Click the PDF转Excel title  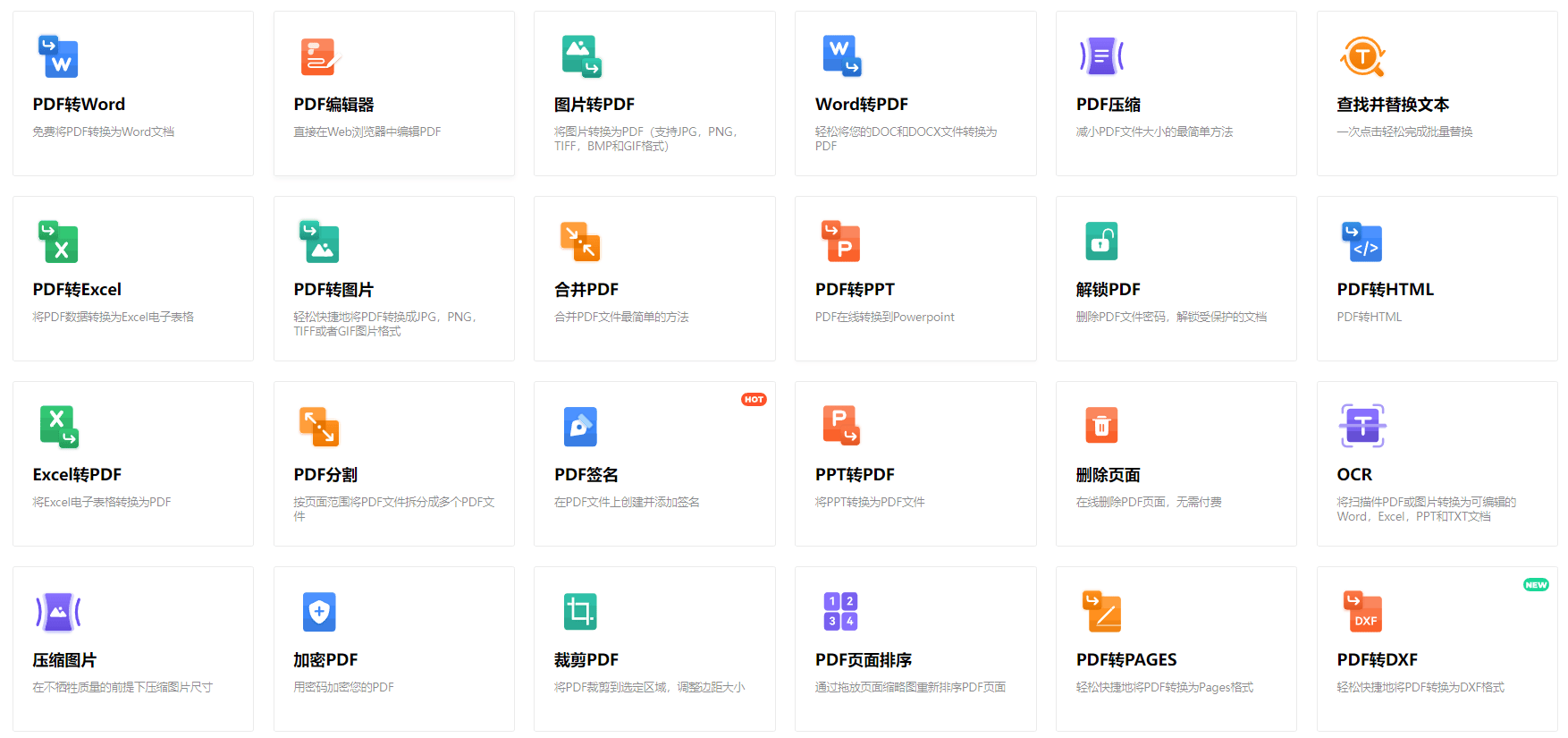coord(77,290)
